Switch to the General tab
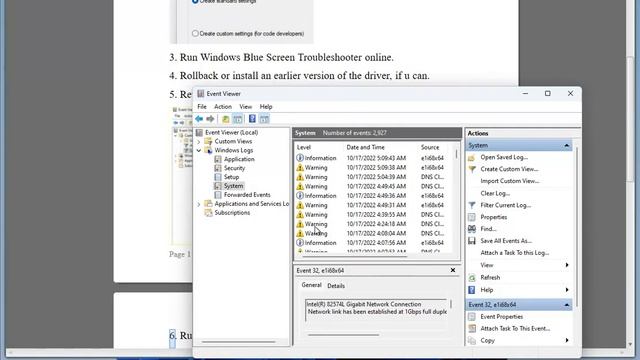Viewport: 640px width, 360px height. (x=311, y=285)
